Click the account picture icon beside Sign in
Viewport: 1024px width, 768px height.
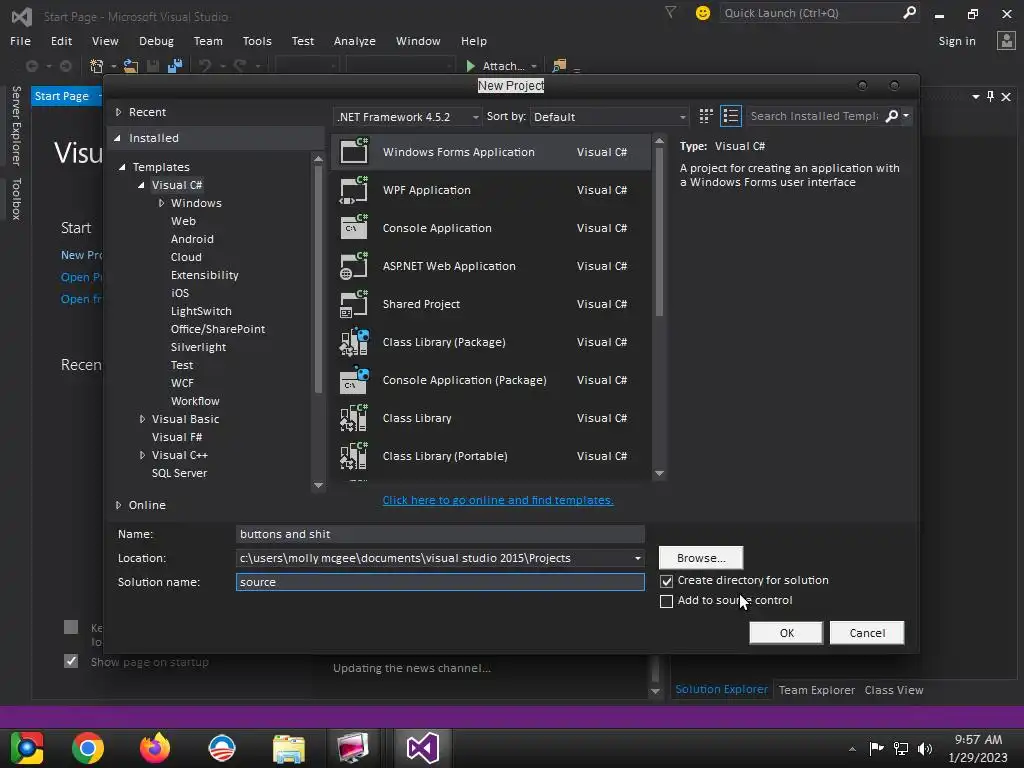[1006, 40]
